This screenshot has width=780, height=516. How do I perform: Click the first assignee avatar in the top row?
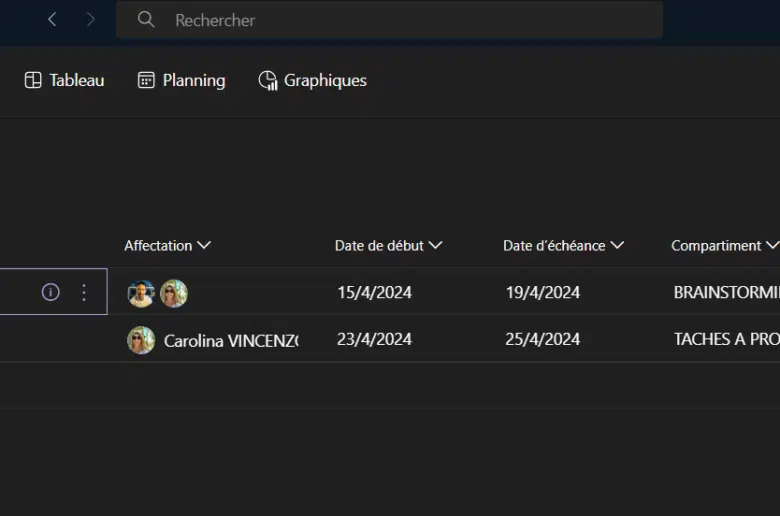(141, 293)
